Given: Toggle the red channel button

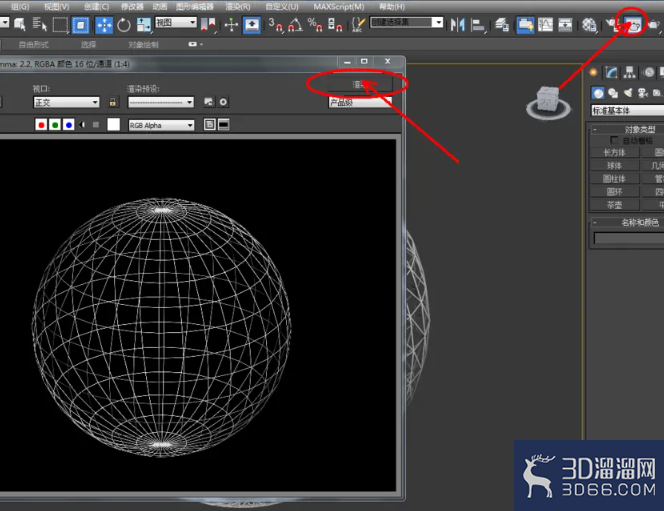Looking at the screenshot, I should [41, 125].
